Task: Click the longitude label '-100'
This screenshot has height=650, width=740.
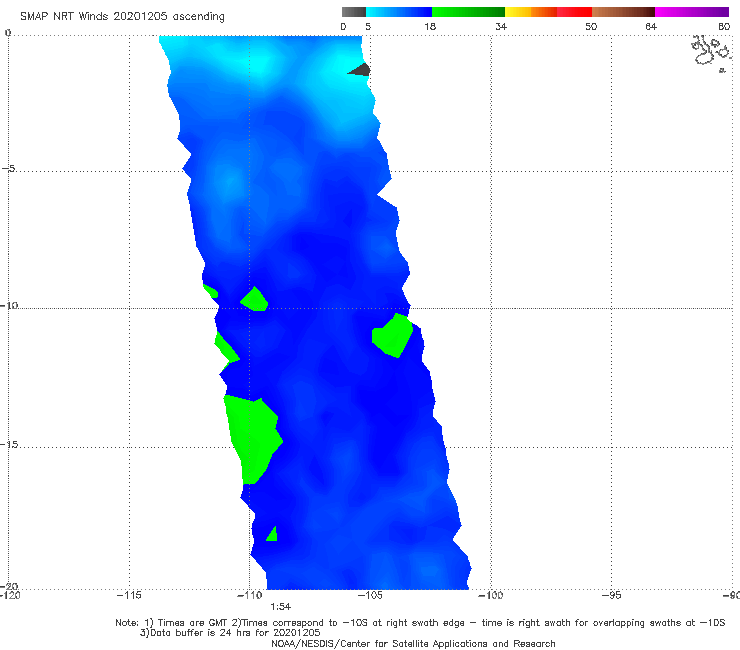Action: pos(490,595)
